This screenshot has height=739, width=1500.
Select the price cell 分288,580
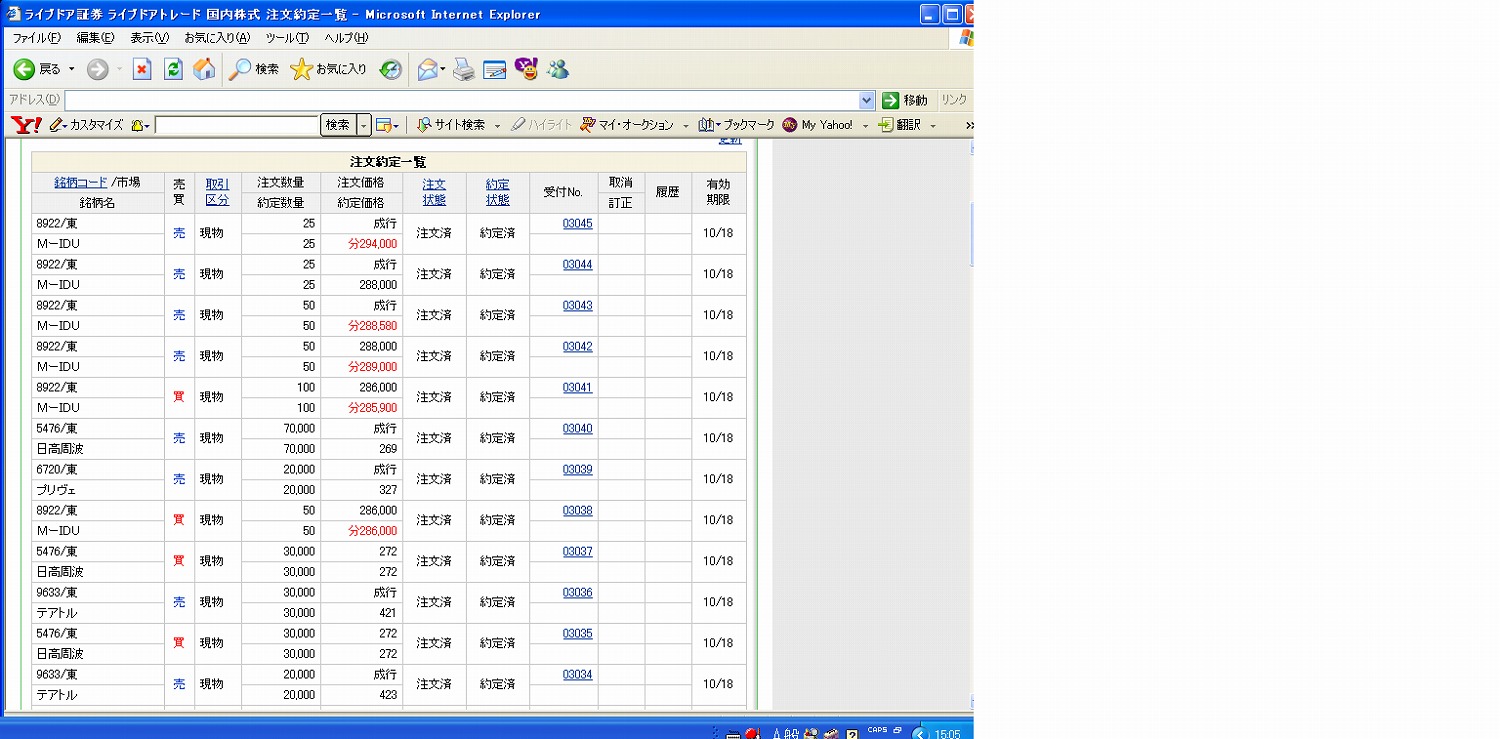(372, 326)
